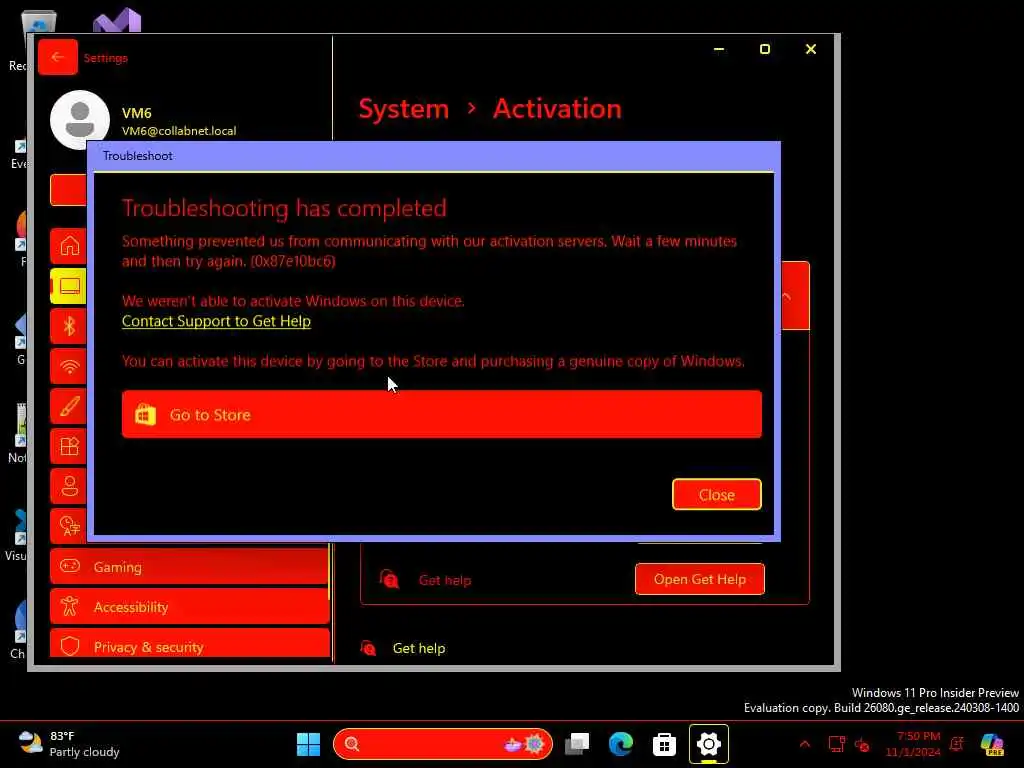Click the network display icon in tray
The width and height of the screenshot is (1024, 768).
tap(837, 744)
